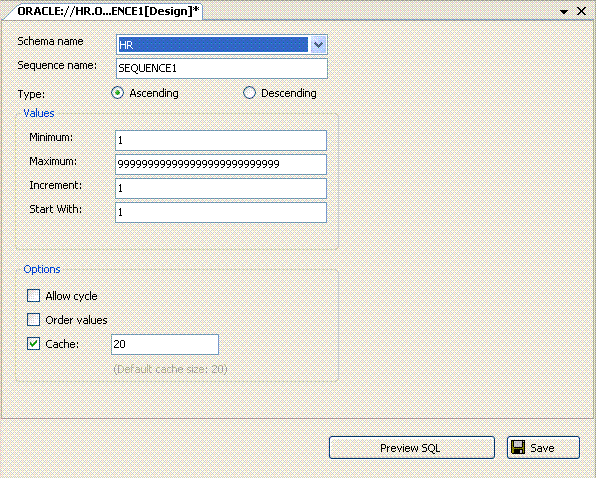
Task: Uncheck the Cache checkbox
Action: pos(33,344)
